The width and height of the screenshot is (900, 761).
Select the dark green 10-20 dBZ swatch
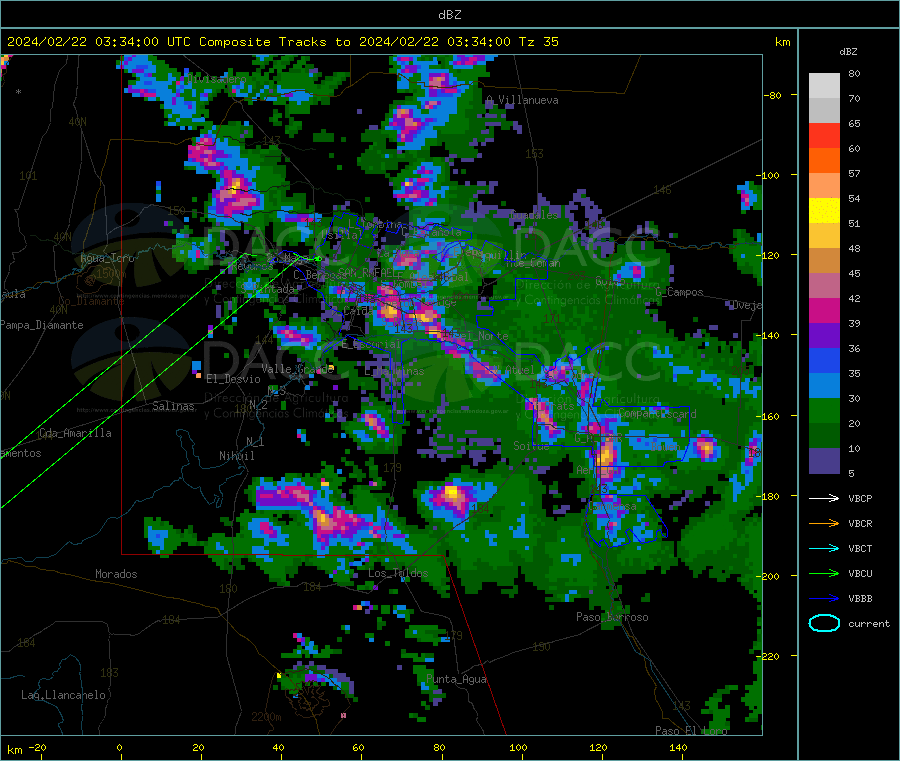pyautogui.click(x=824, y=436)
